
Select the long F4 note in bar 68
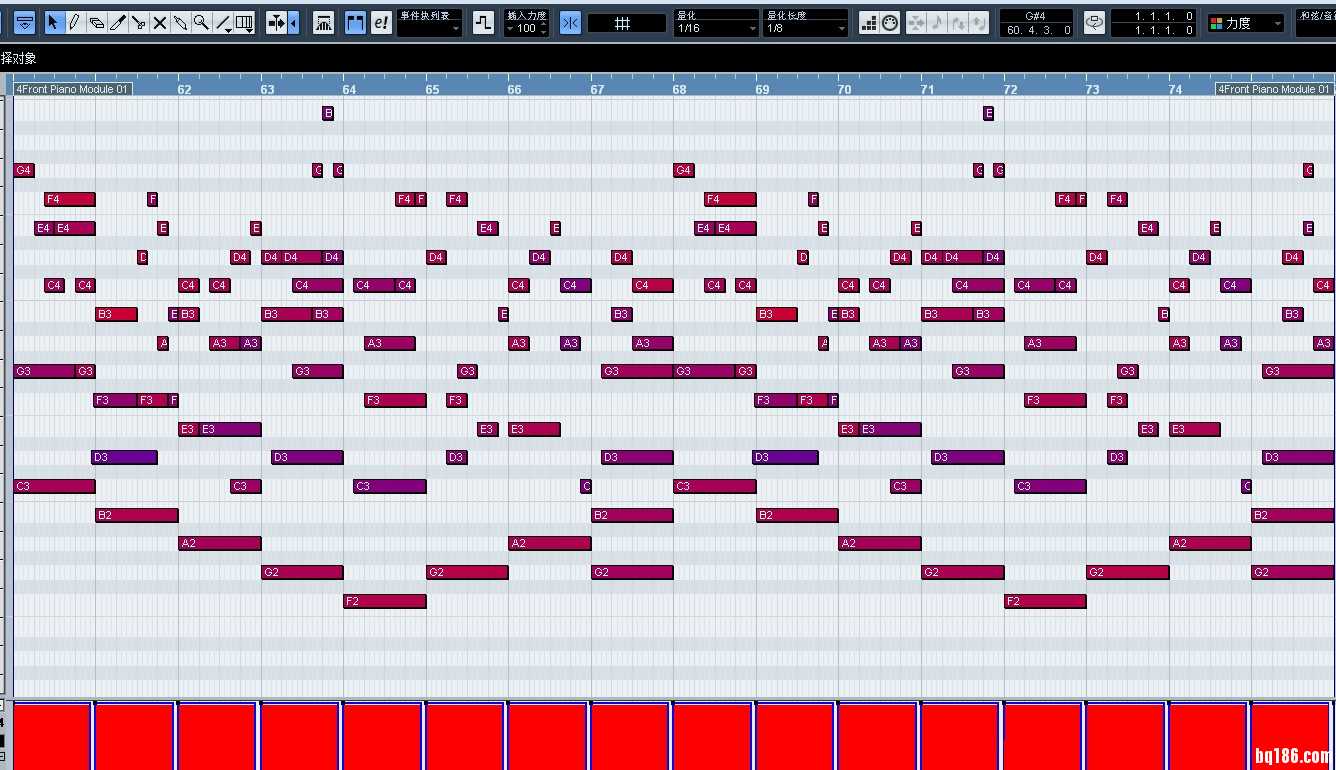[x=730, y=199]
